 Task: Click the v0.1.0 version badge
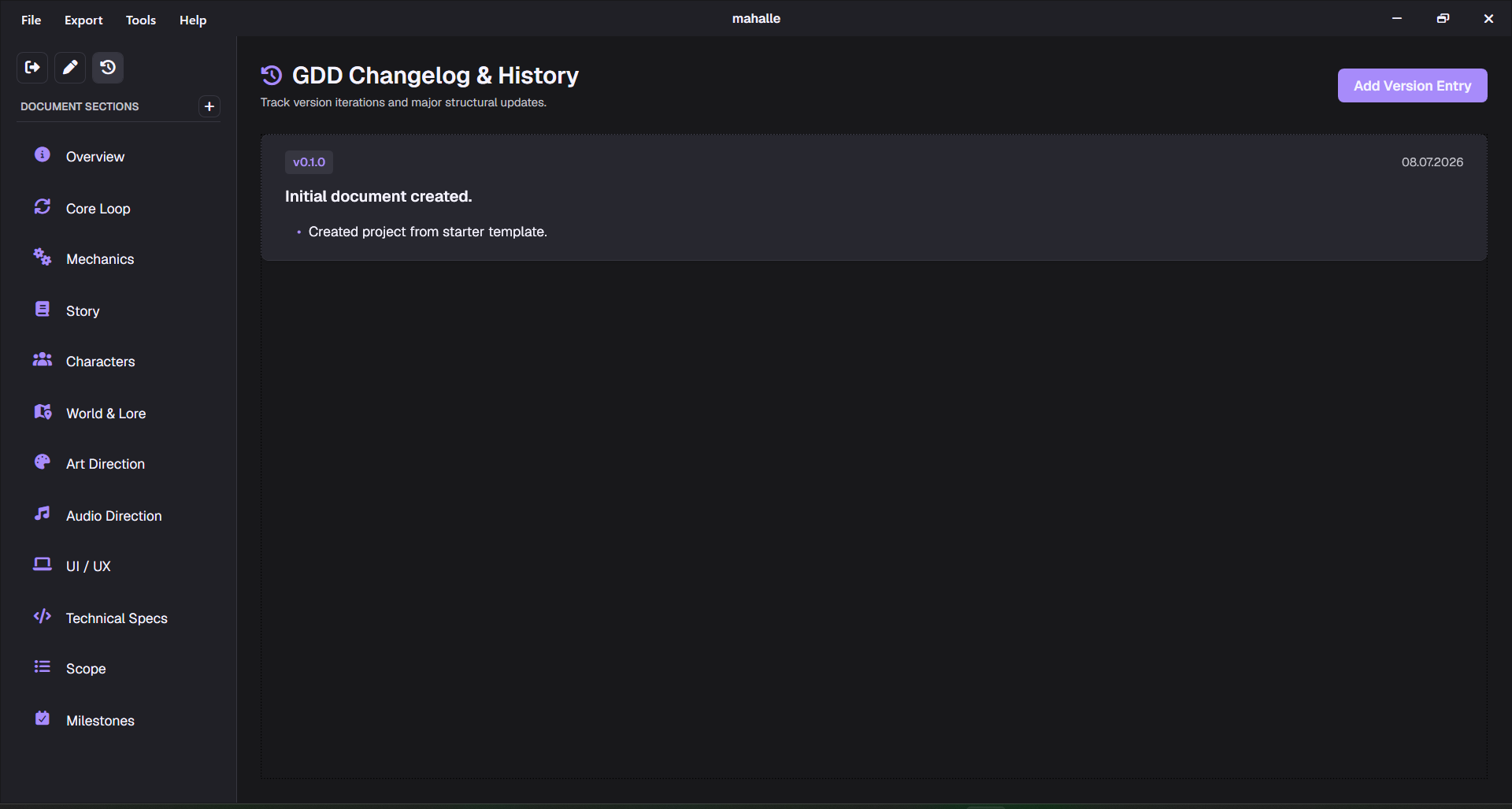[x=309, y=162]
